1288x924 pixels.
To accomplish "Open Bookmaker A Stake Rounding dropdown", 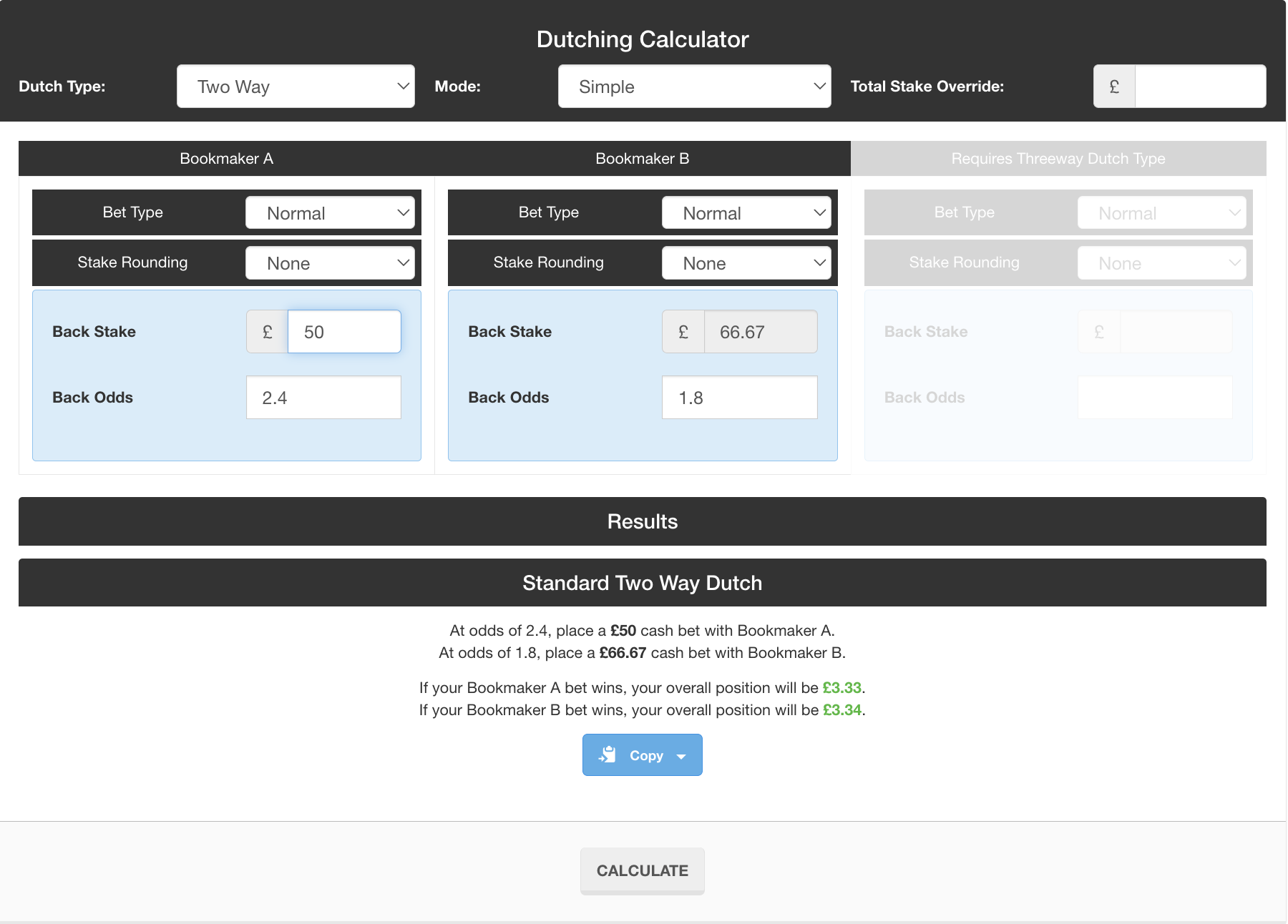I will (330, 263).
